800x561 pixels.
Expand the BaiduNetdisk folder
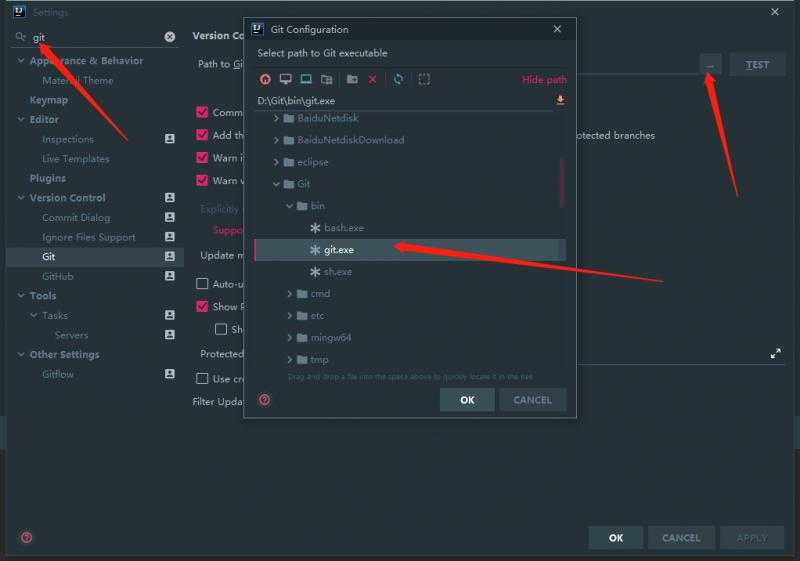click(x=276, y=118)
